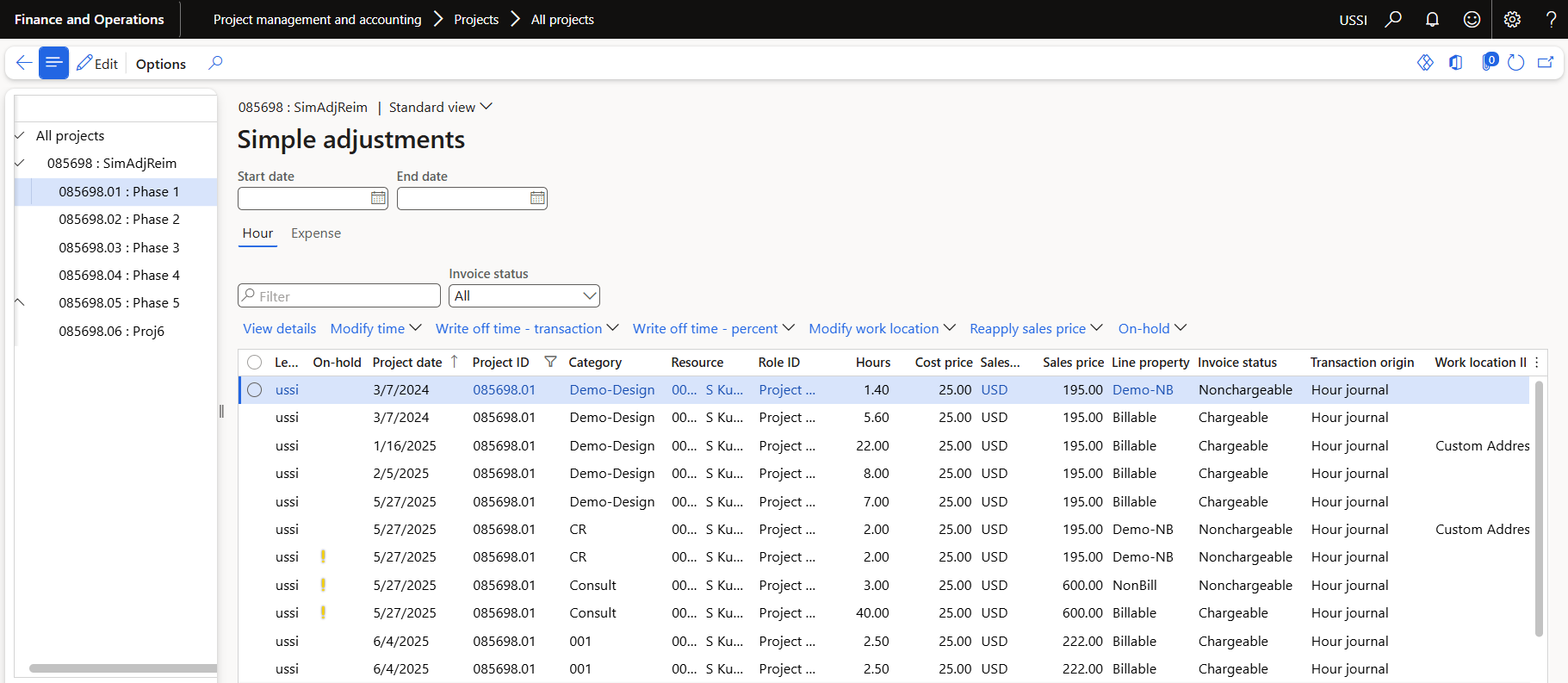Open the settings gear icon
Screen dimensions: 1568x683
1512,19
